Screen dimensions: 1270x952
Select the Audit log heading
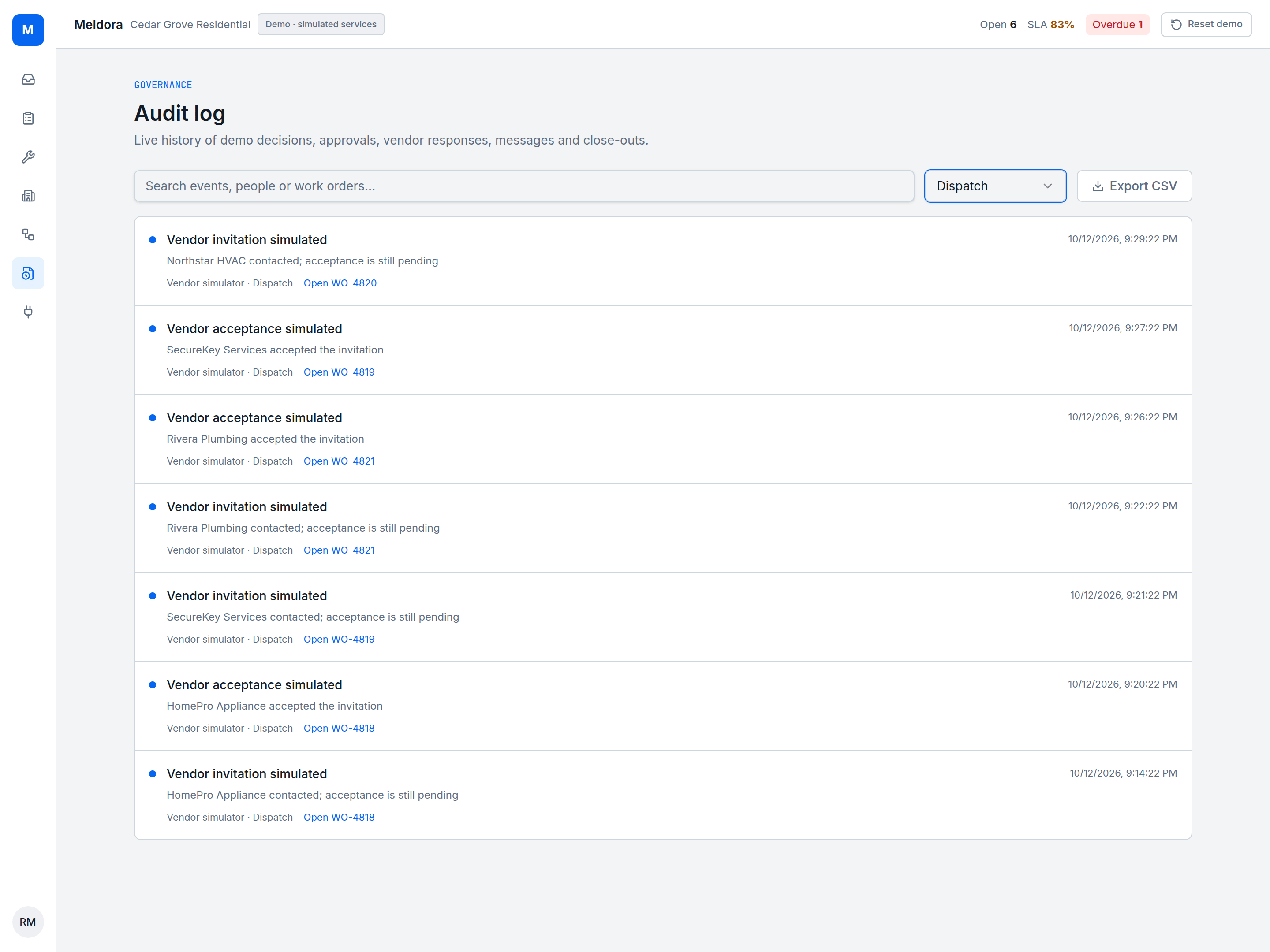pos(180,113)
